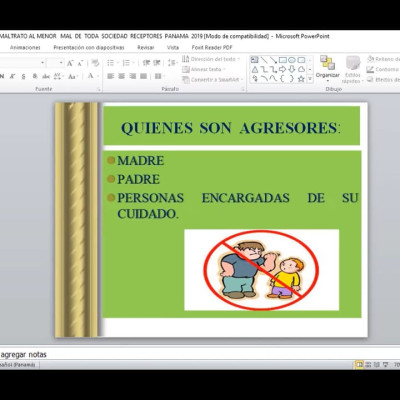The width and height of the screenshot is (400, 400).
Task: Click Convertir a SmartArt button
Action: 212,80
